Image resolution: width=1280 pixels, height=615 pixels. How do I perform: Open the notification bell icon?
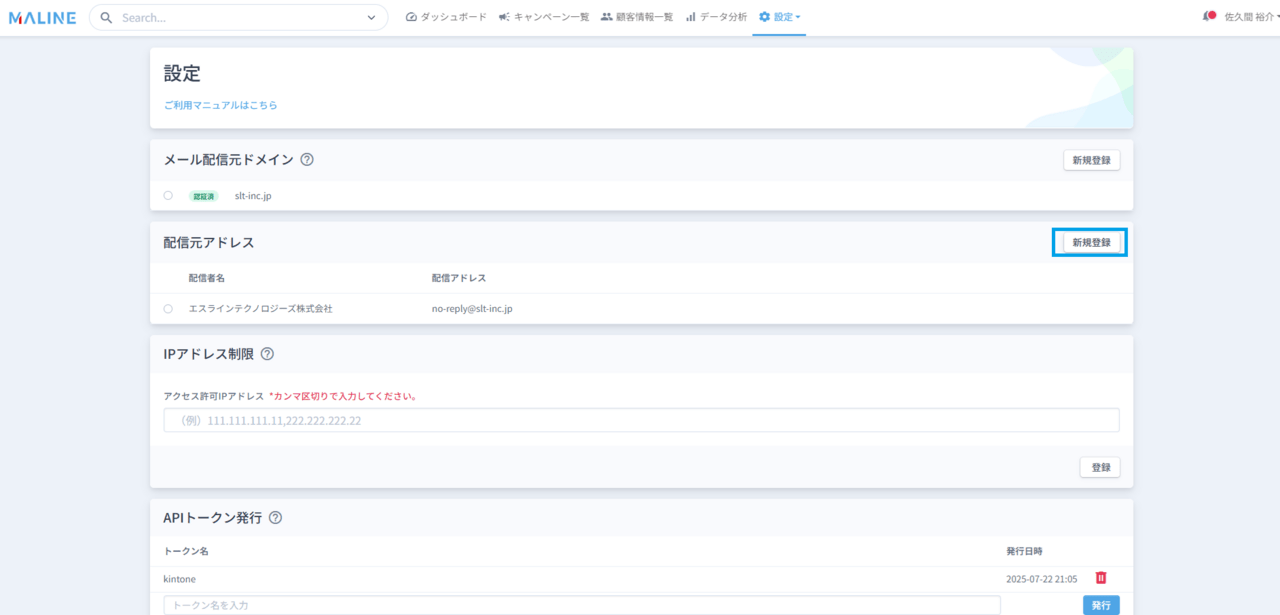[x=1208, y=17]
